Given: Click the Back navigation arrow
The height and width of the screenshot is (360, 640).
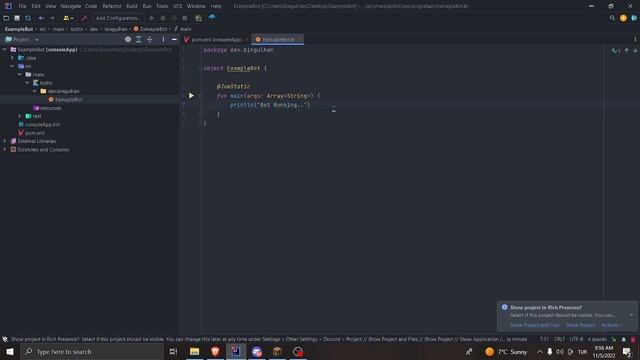Looking at the screenshot, I should point(41,18).
